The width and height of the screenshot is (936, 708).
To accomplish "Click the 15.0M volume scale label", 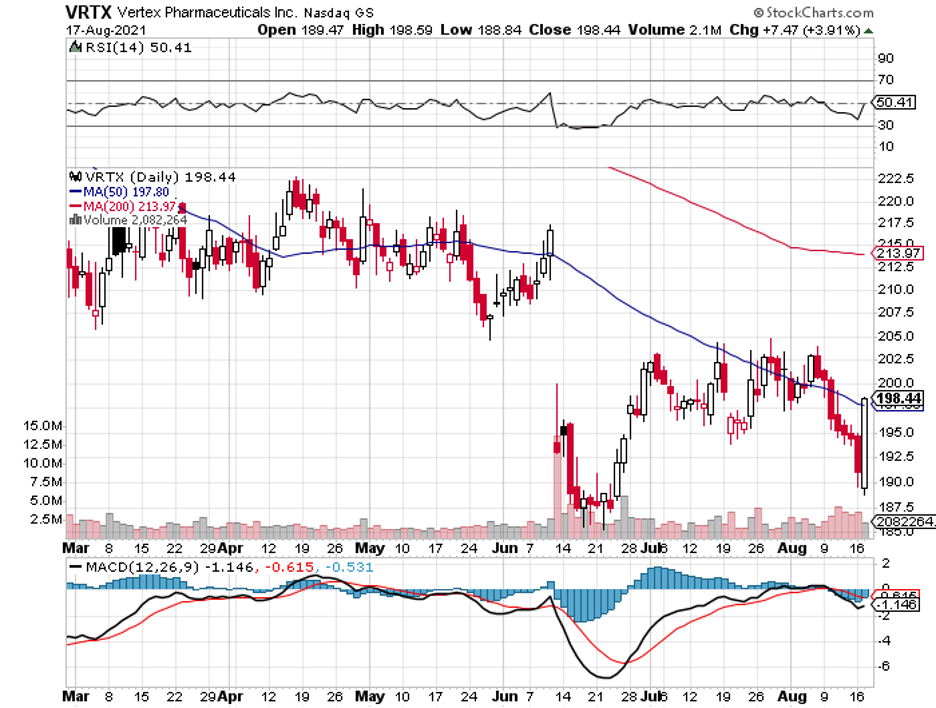I will tap(42, 426).
